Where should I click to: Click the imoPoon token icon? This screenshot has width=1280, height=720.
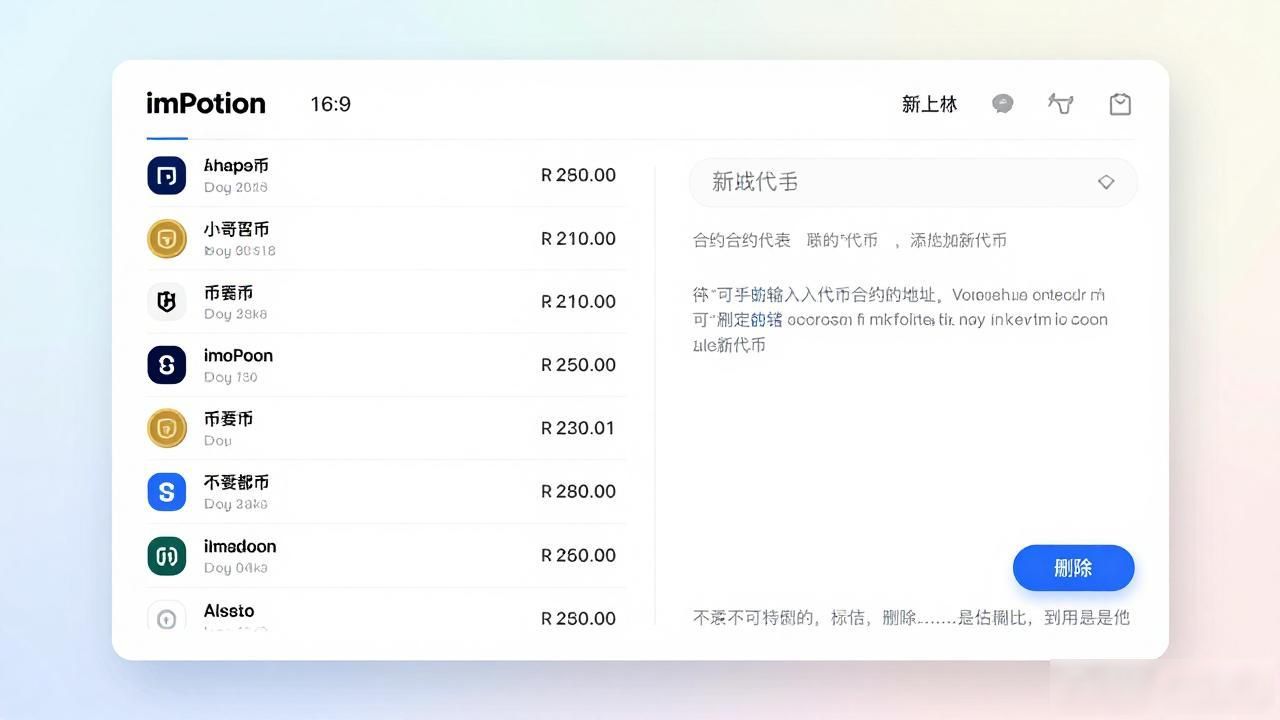tap(167, 365)
